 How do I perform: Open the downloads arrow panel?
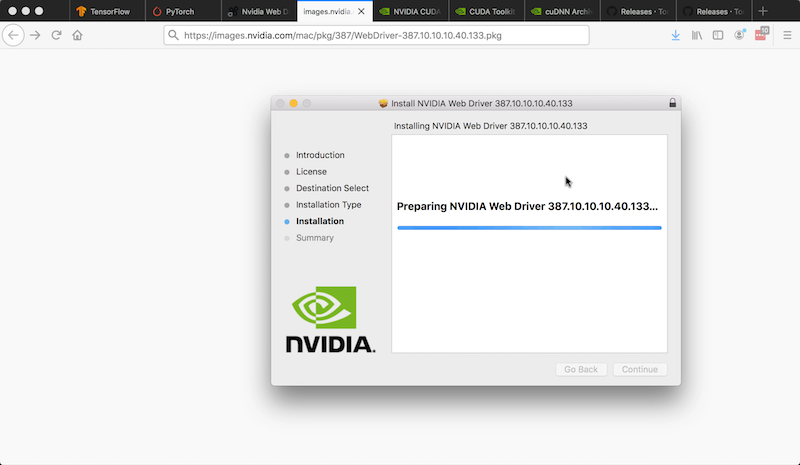tap(676, 35)
